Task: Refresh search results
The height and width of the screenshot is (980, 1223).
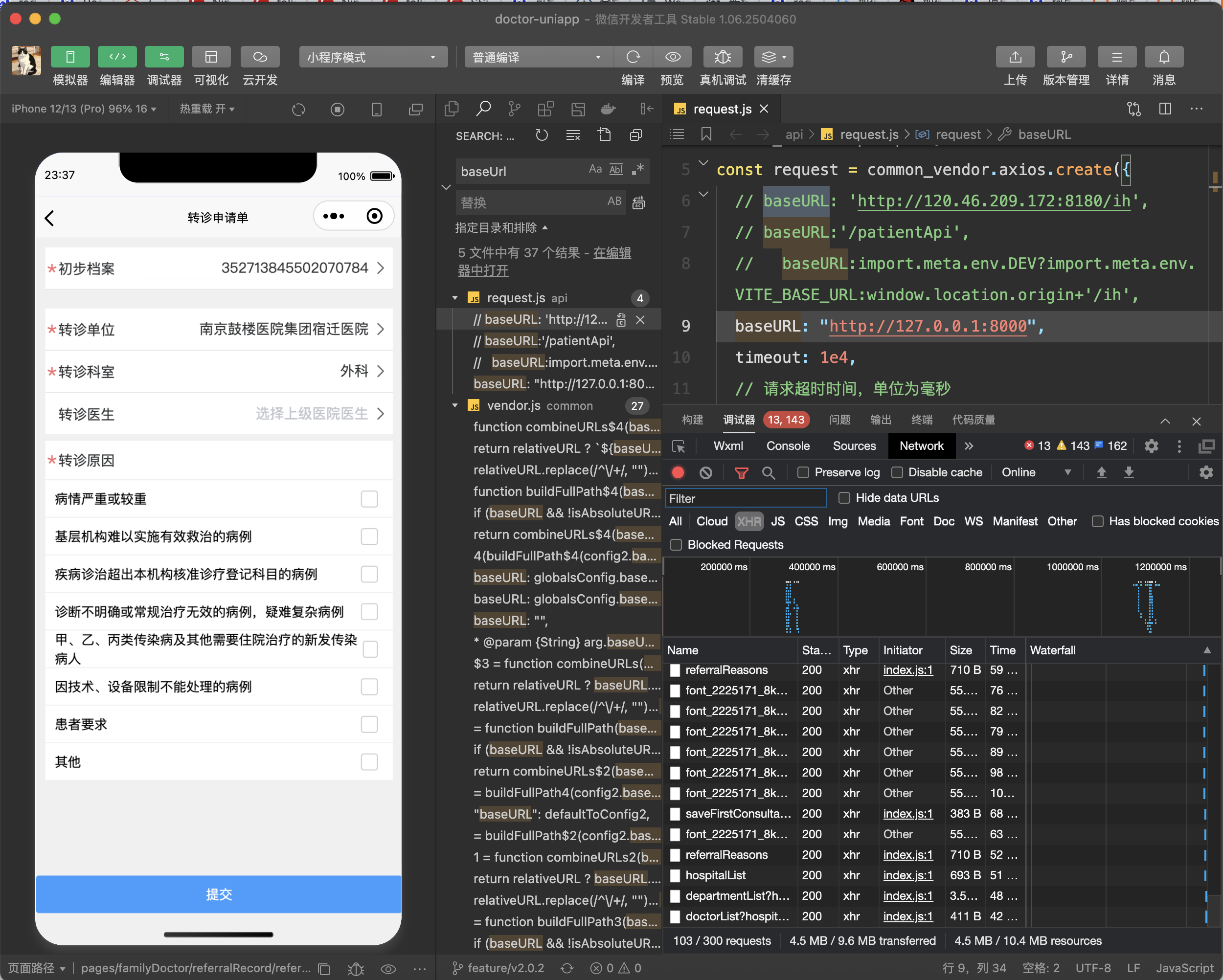Action: point(542,135)
